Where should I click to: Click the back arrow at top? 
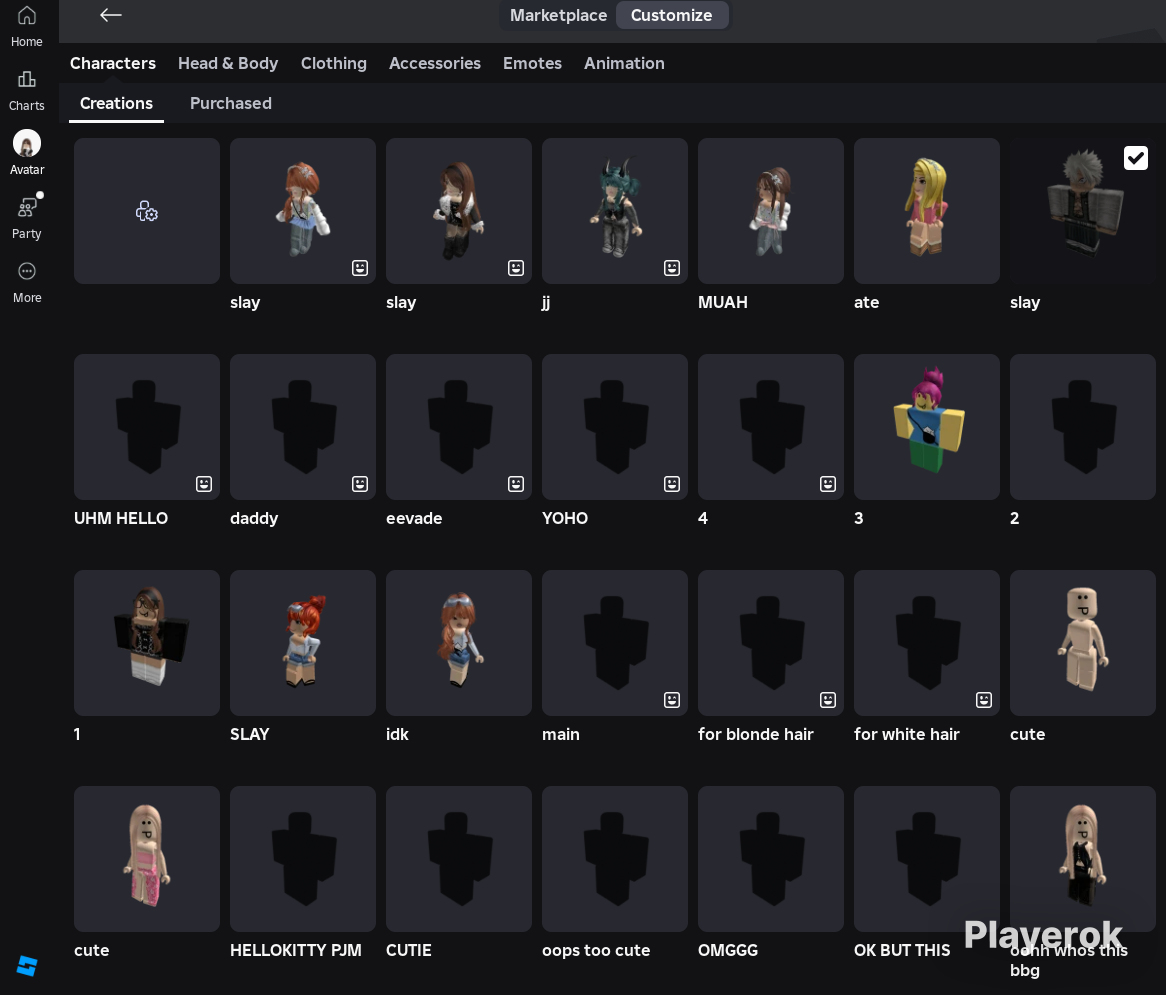111,15
